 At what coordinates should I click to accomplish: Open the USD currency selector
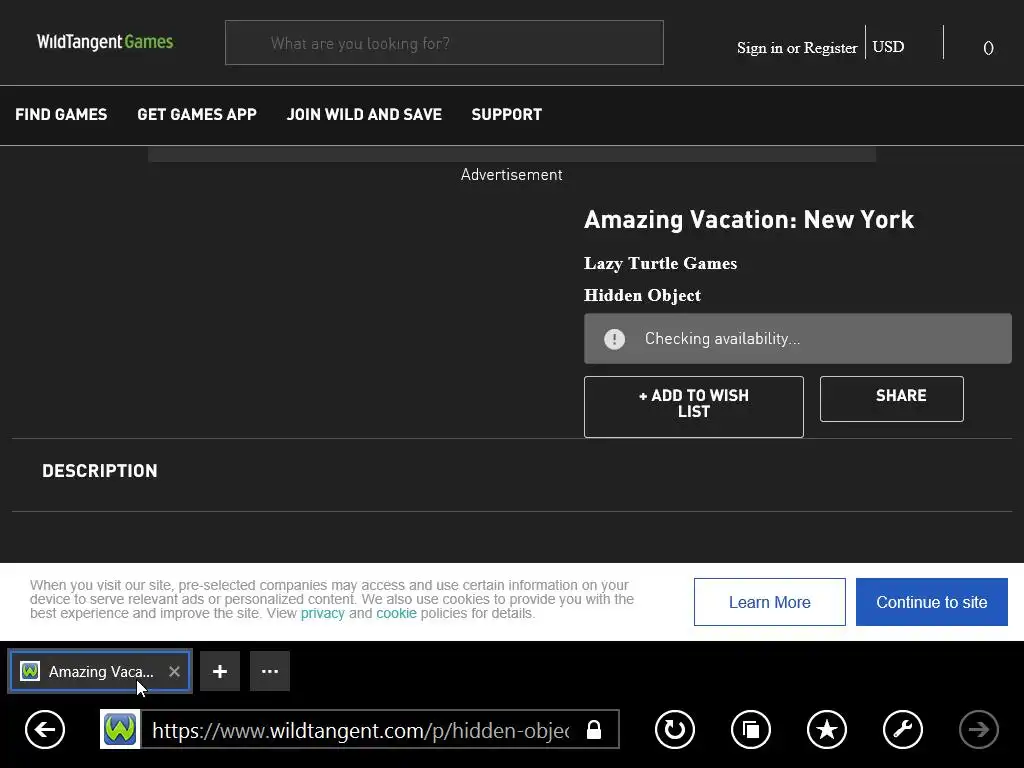(x=888, y=47)
